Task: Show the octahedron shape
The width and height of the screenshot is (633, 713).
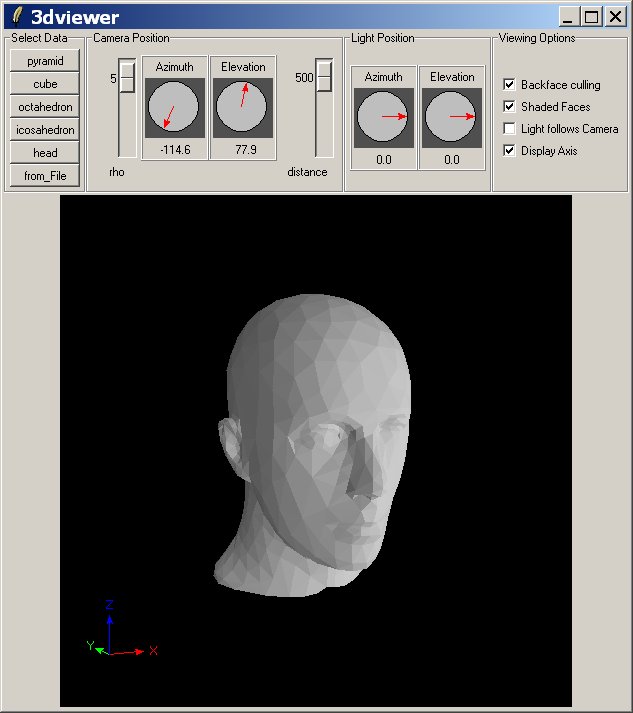Action: click(x=45, y=107)
